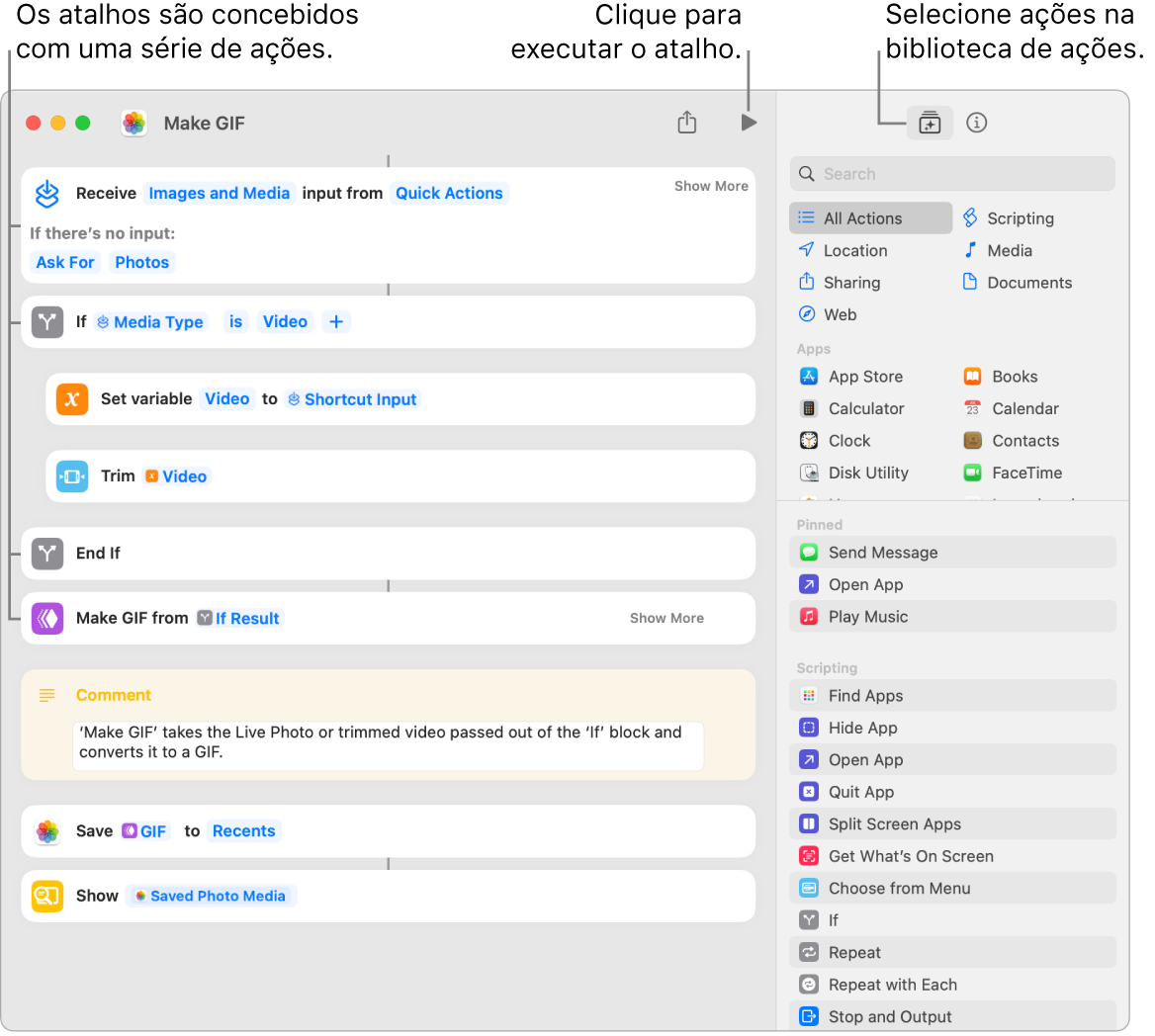Screen dimensions: 1155x1036
Task: Click the Video token in Trim action
Action: tap(177, 476)
